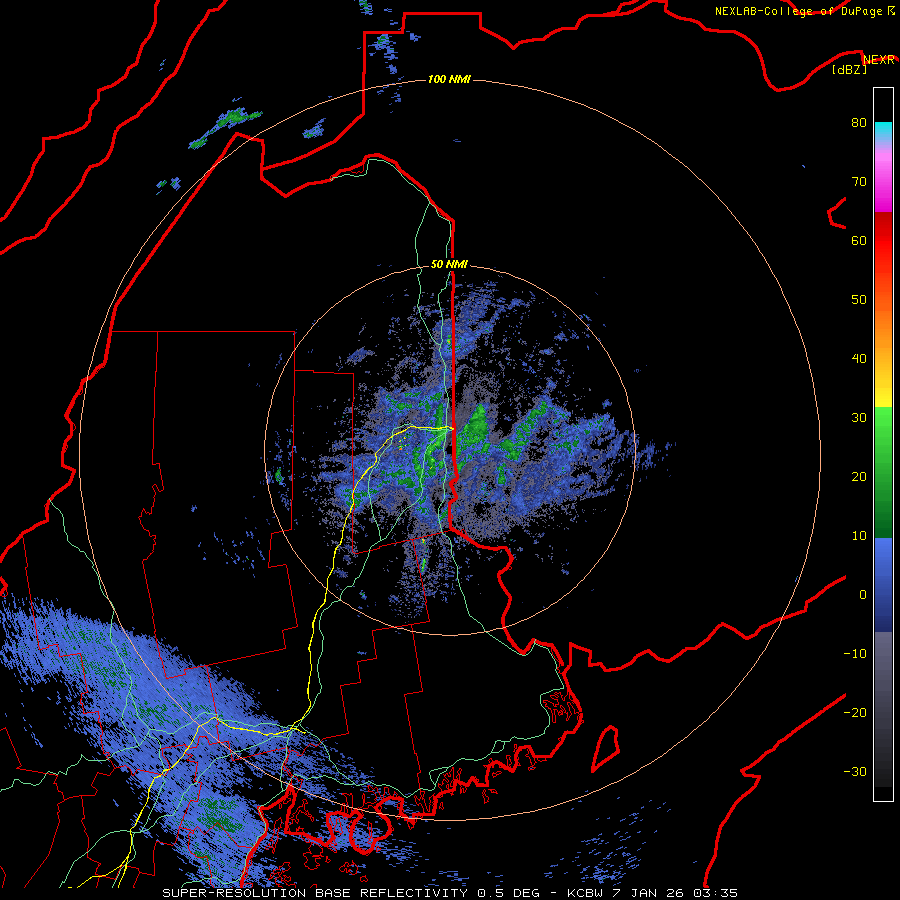
Task: Click the KCBW station ID in the caption
Action: point(585,893)
